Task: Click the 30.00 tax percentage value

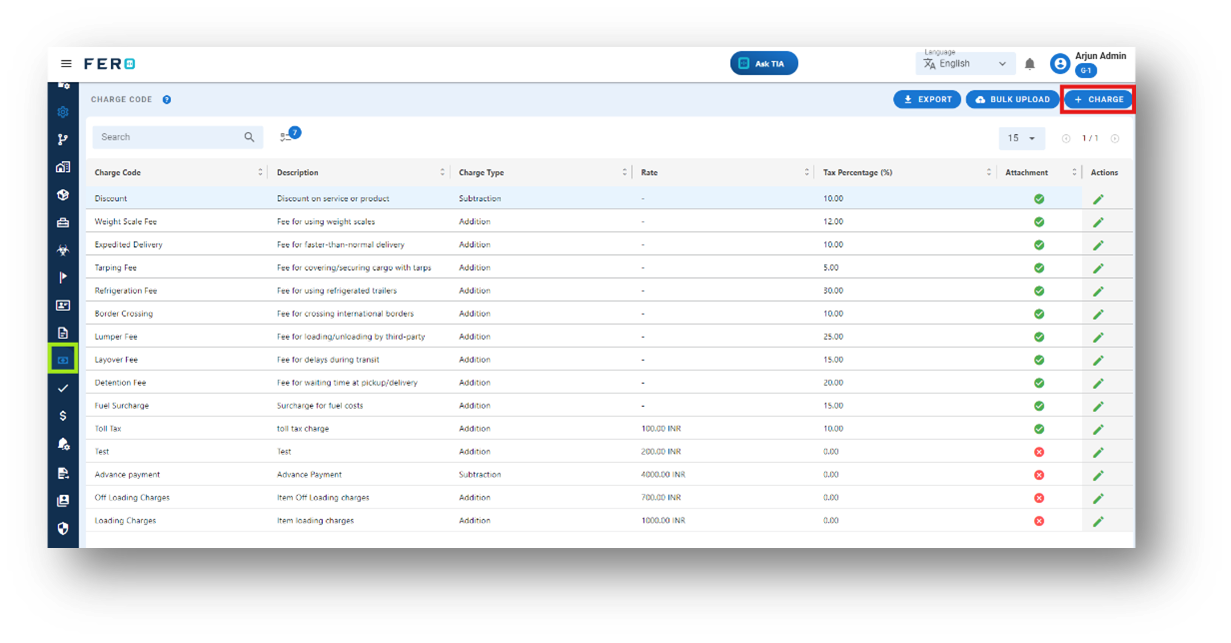Action: (x=833, y=291)
